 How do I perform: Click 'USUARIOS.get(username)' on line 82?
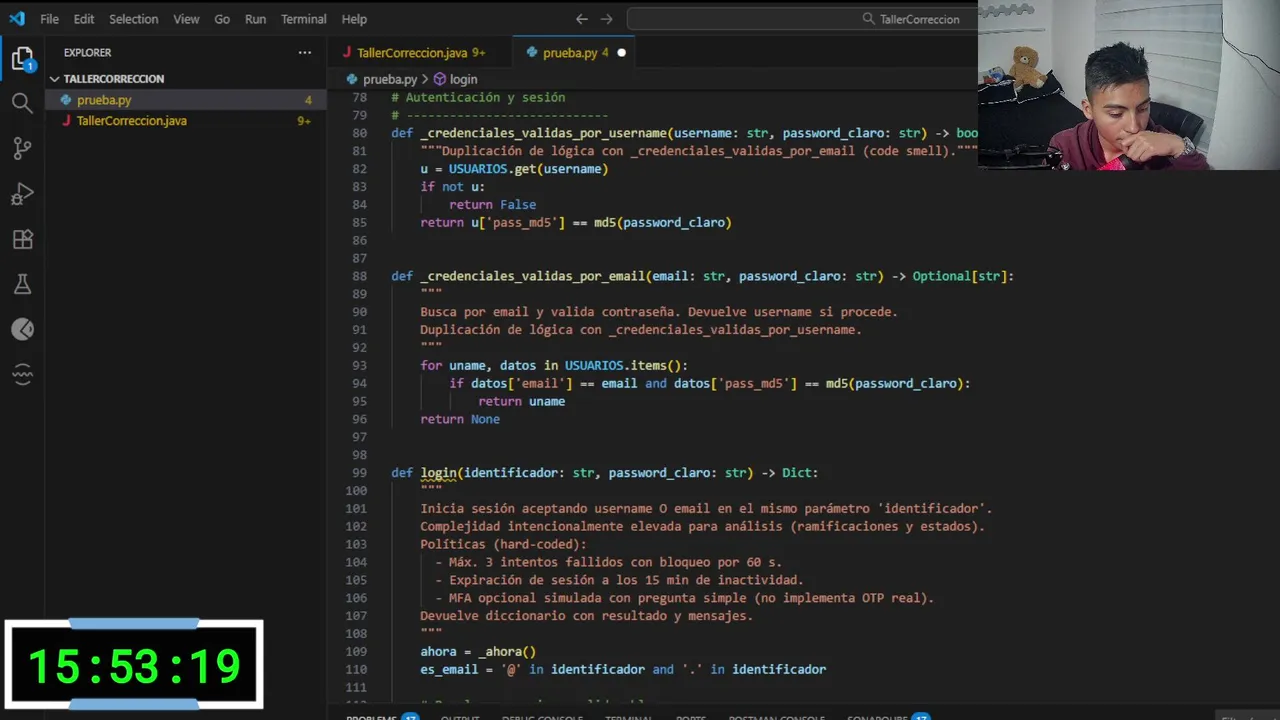[x=528, y=169]
